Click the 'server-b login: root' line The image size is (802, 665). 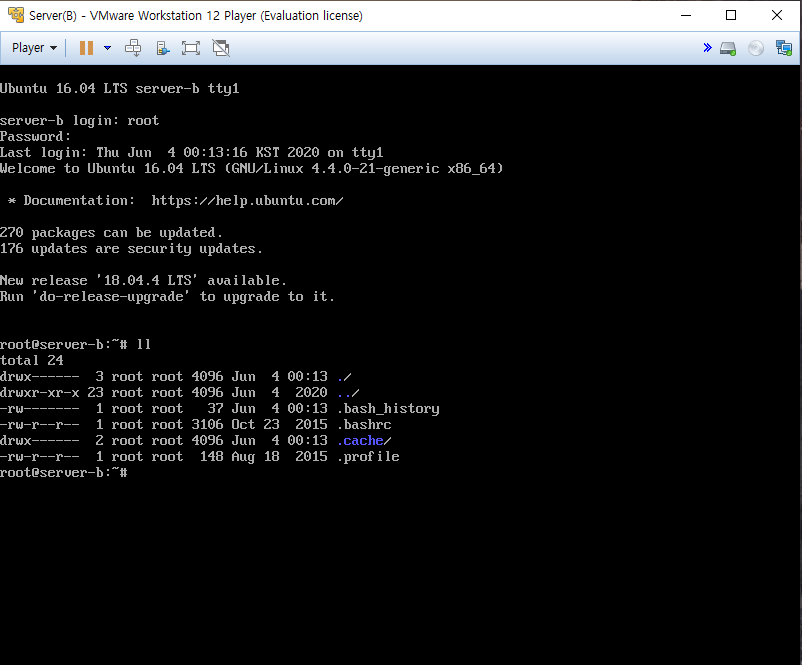pos(80,121)
